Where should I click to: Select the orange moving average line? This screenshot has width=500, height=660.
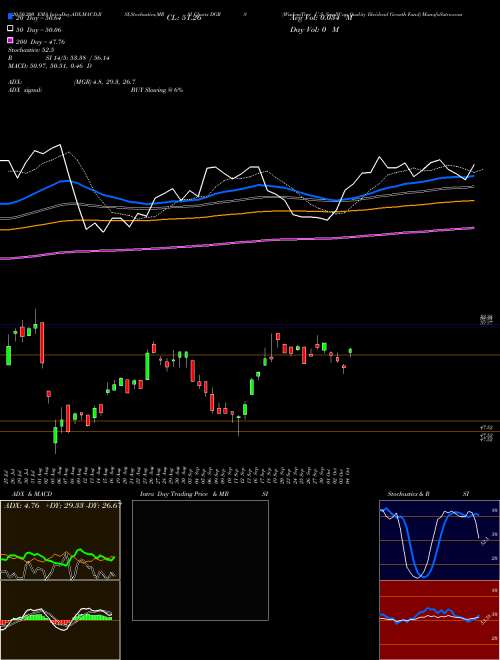coord(236,215)
